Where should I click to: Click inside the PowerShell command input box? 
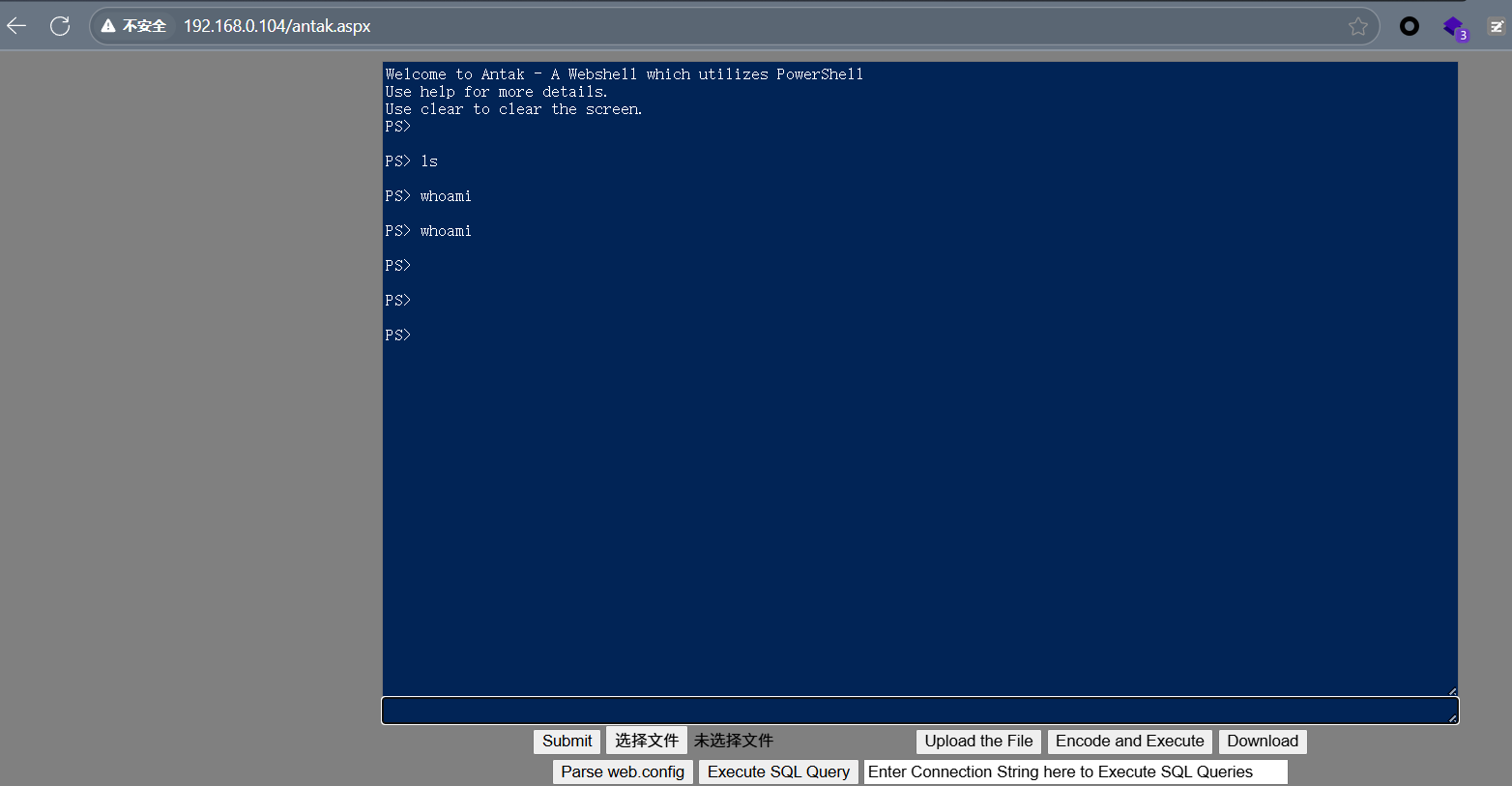(919, 711)
